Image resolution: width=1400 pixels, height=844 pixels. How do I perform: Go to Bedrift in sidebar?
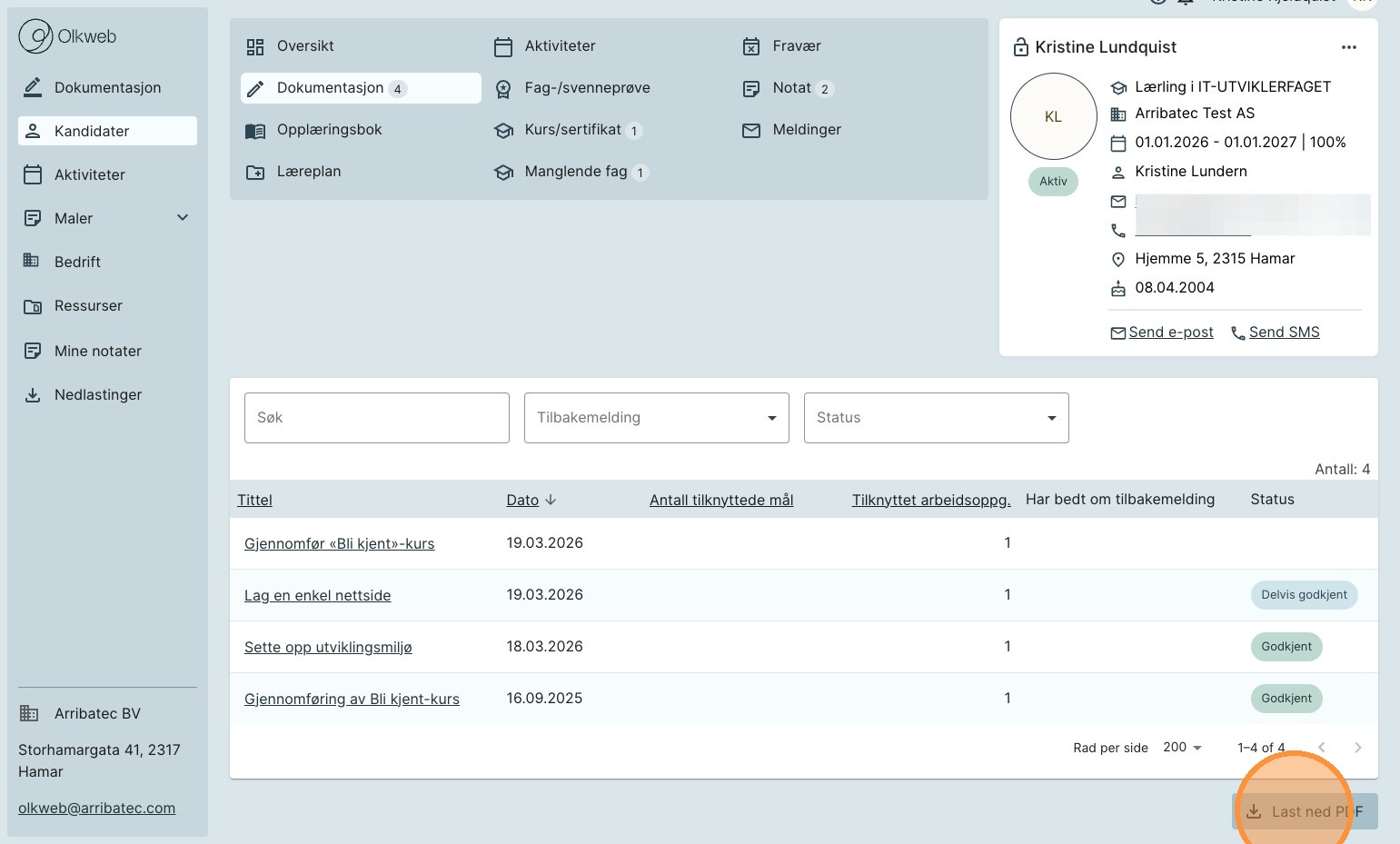pyautogui.click(x=77, y=263)
